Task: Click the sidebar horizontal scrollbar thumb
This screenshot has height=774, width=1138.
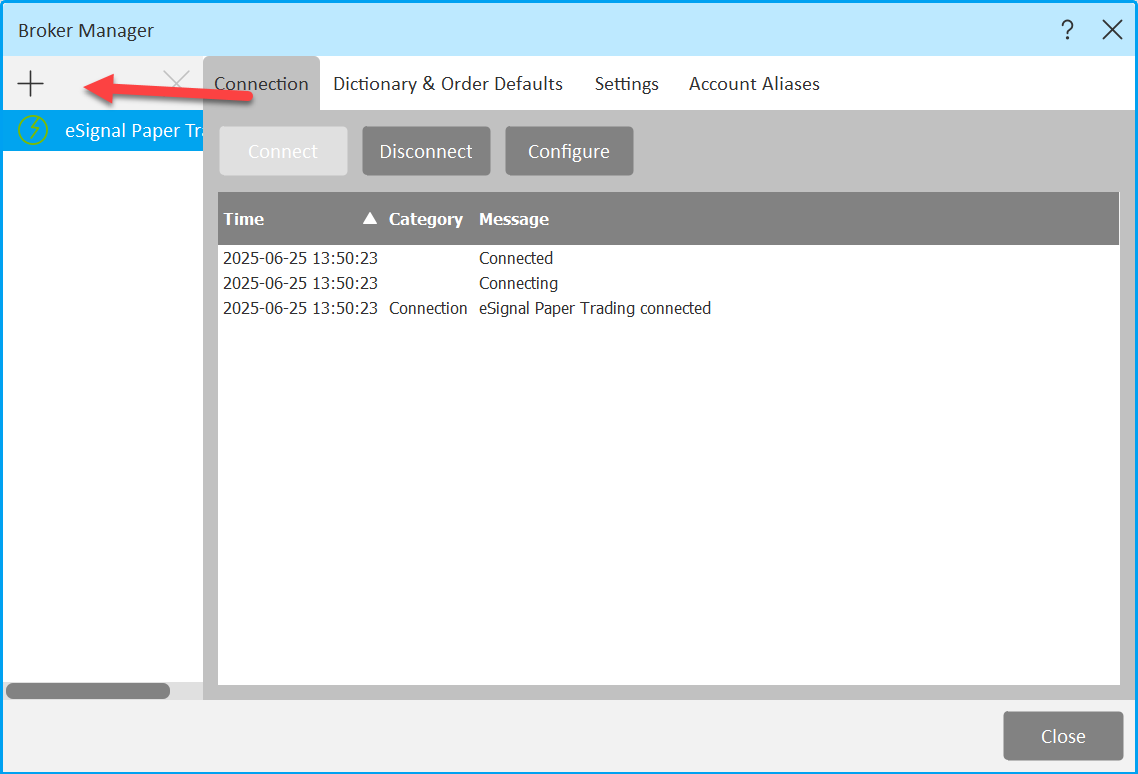Action: [x=88, y=691]
